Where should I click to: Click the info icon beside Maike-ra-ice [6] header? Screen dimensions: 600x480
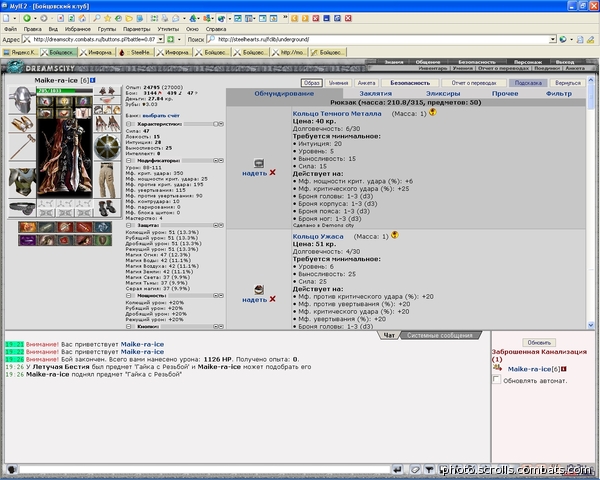(x=93, y=80)
